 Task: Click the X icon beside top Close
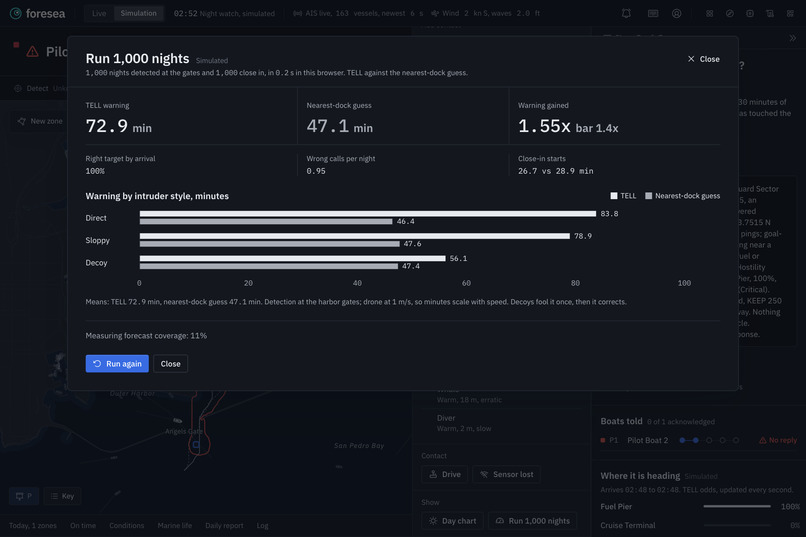[691, 59]
